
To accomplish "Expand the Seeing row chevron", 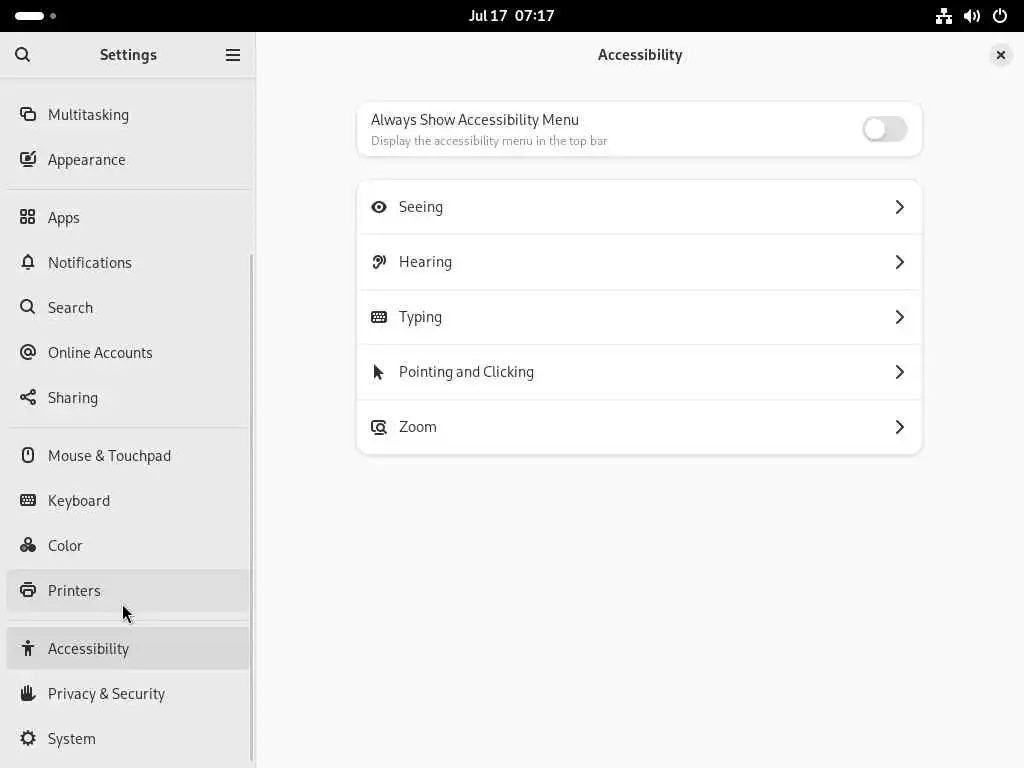I will click(x=899, y=207).
